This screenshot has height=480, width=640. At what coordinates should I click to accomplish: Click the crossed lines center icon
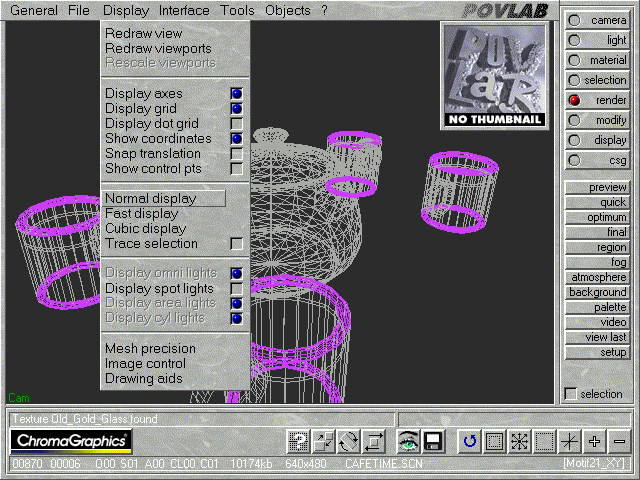(x=569, y=441)
